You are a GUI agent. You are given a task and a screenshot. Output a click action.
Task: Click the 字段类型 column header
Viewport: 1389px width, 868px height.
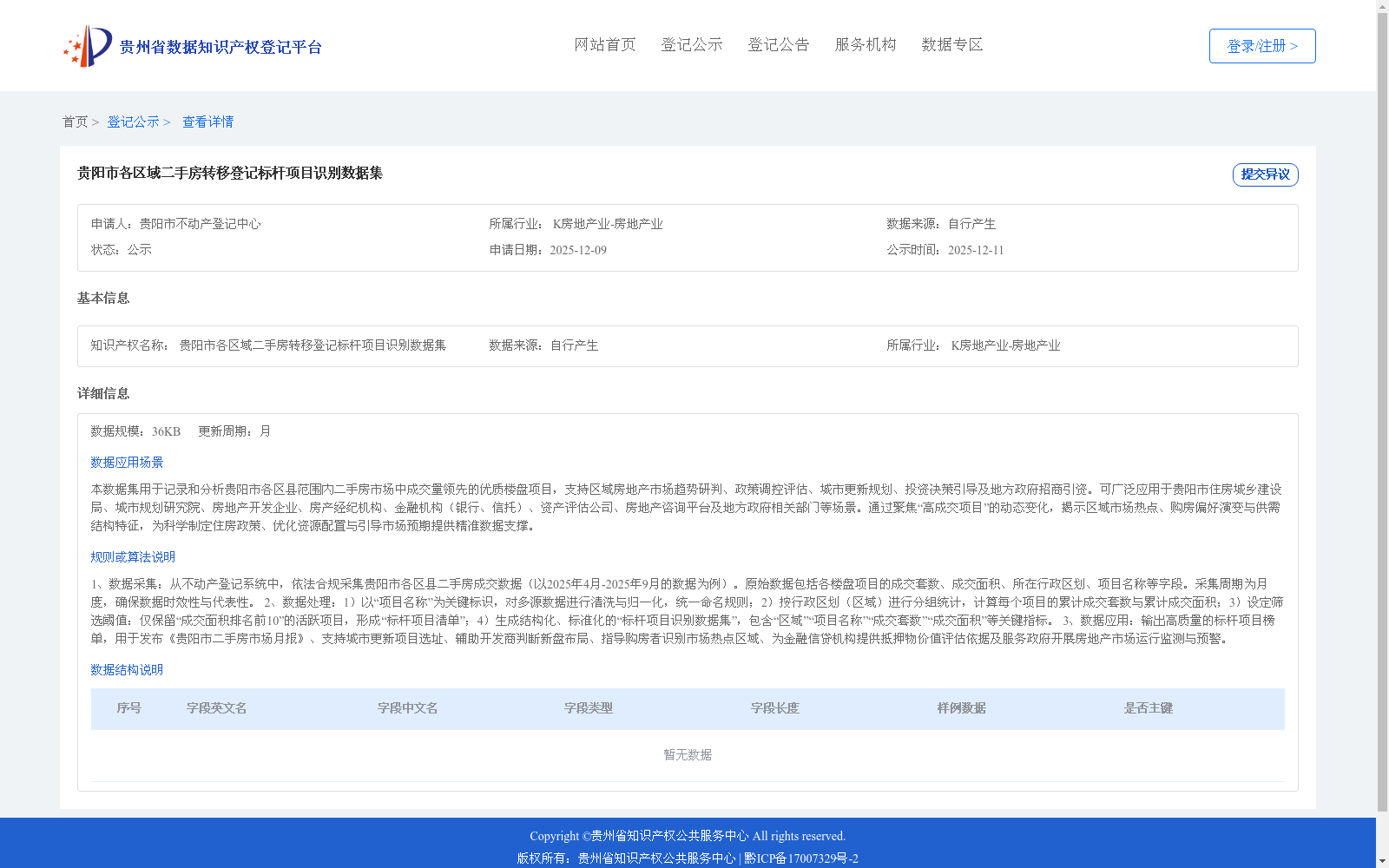click(x=588, y=708)
